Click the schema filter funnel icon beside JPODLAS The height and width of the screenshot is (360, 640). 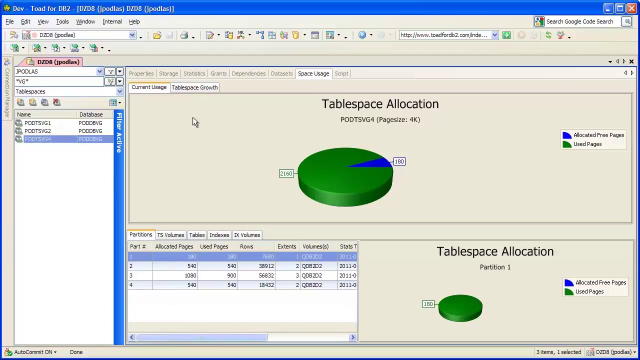click(x=110, y=71)
